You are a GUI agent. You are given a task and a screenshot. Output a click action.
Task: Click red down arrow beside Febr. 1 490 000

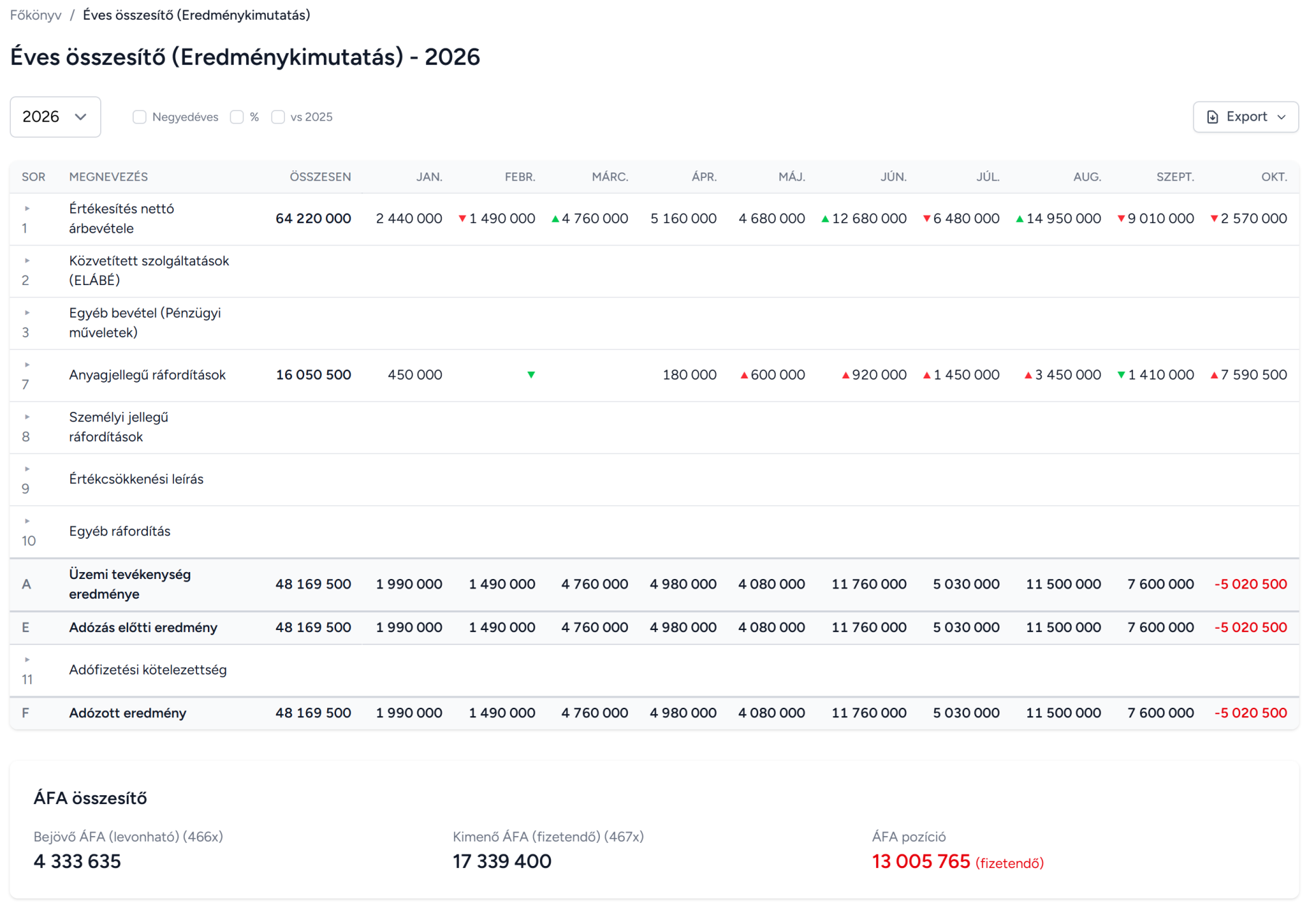click(x=462, y=219)
